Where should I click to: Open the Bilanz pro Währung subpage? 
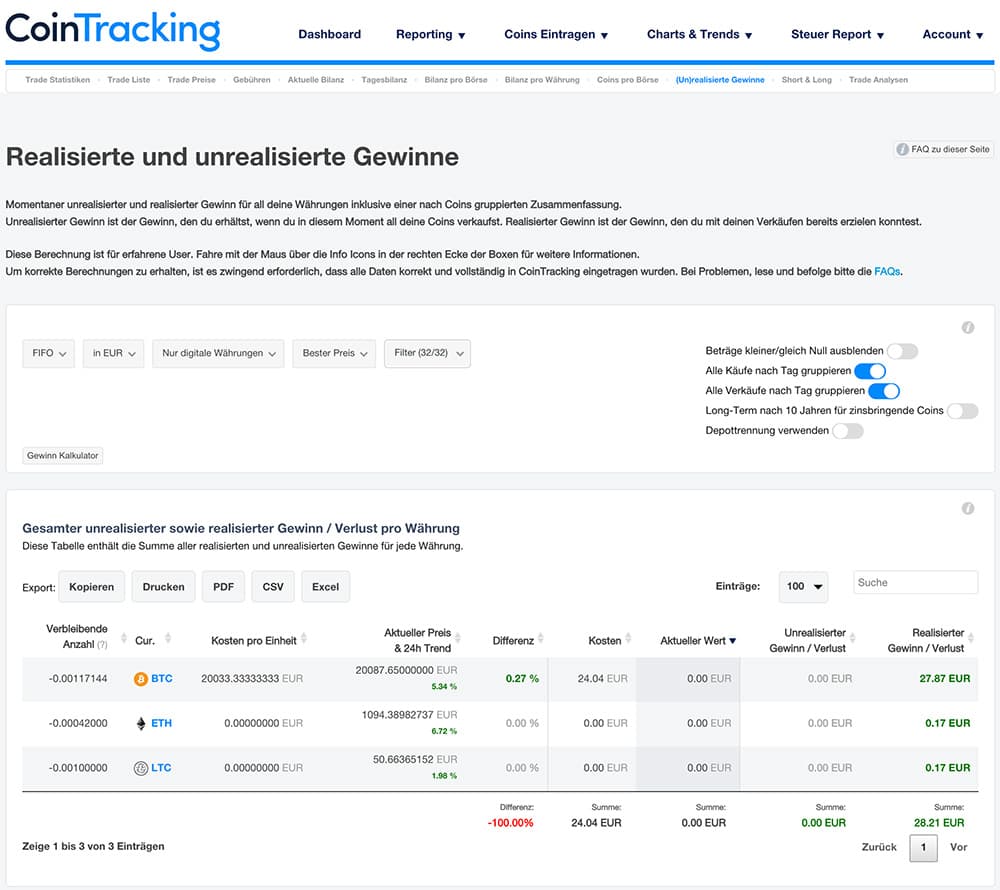[542, 80]
